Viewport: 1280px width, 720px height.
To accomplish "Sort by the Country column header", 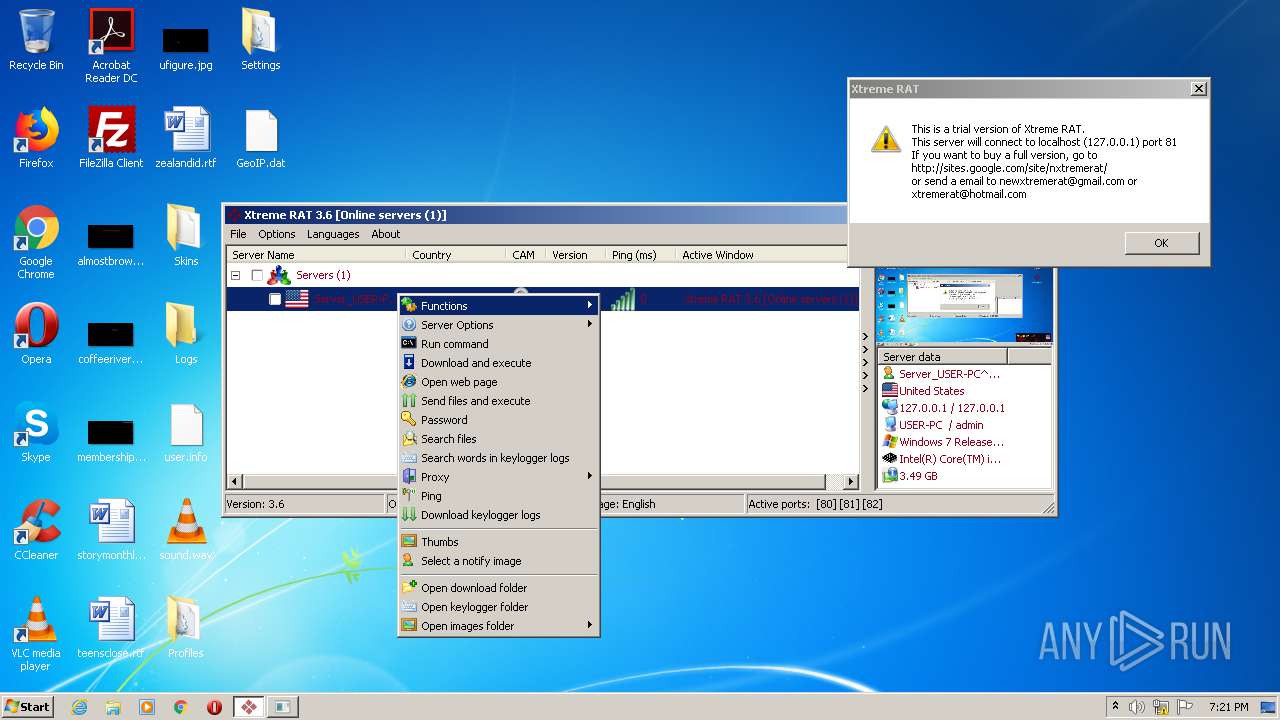I will point(455,255).
